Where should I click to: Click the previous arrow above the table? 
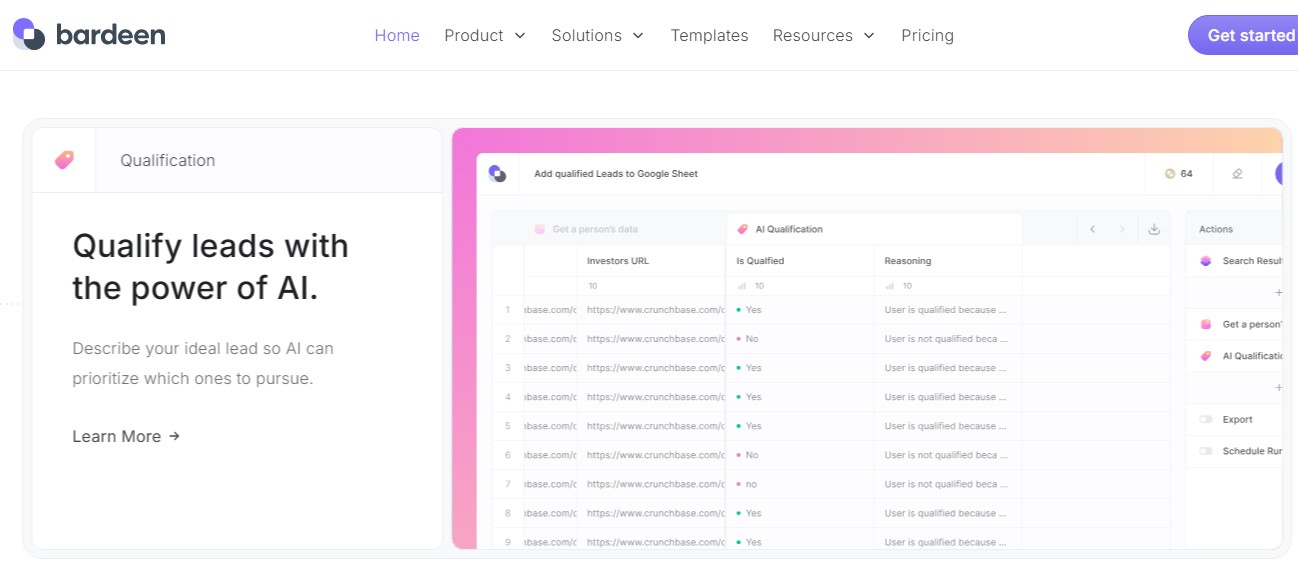coord(1092,229)
